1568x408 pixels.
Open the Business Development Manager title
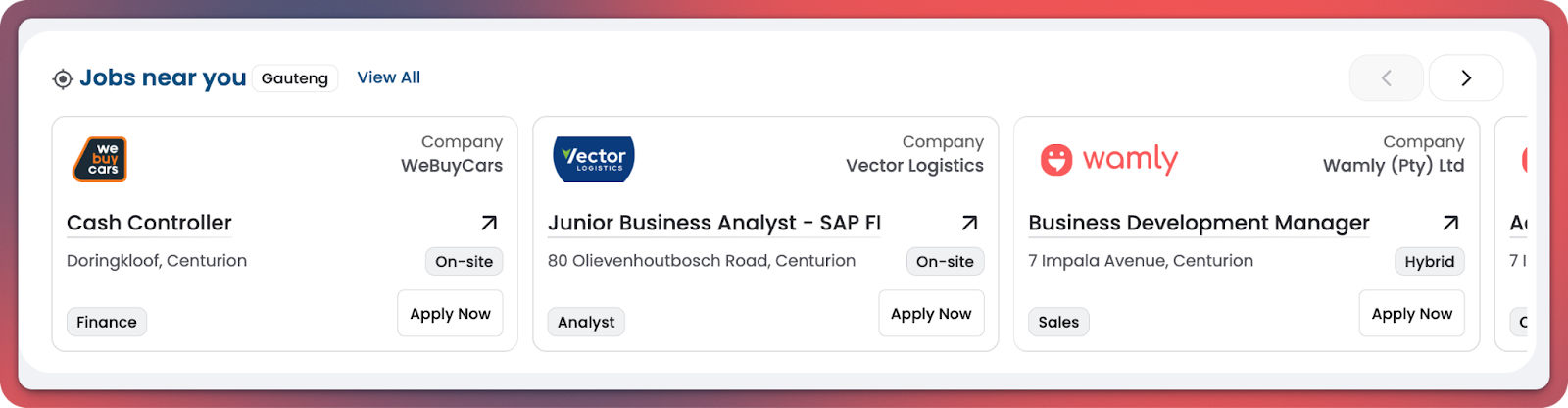[x=1199, y=224]
